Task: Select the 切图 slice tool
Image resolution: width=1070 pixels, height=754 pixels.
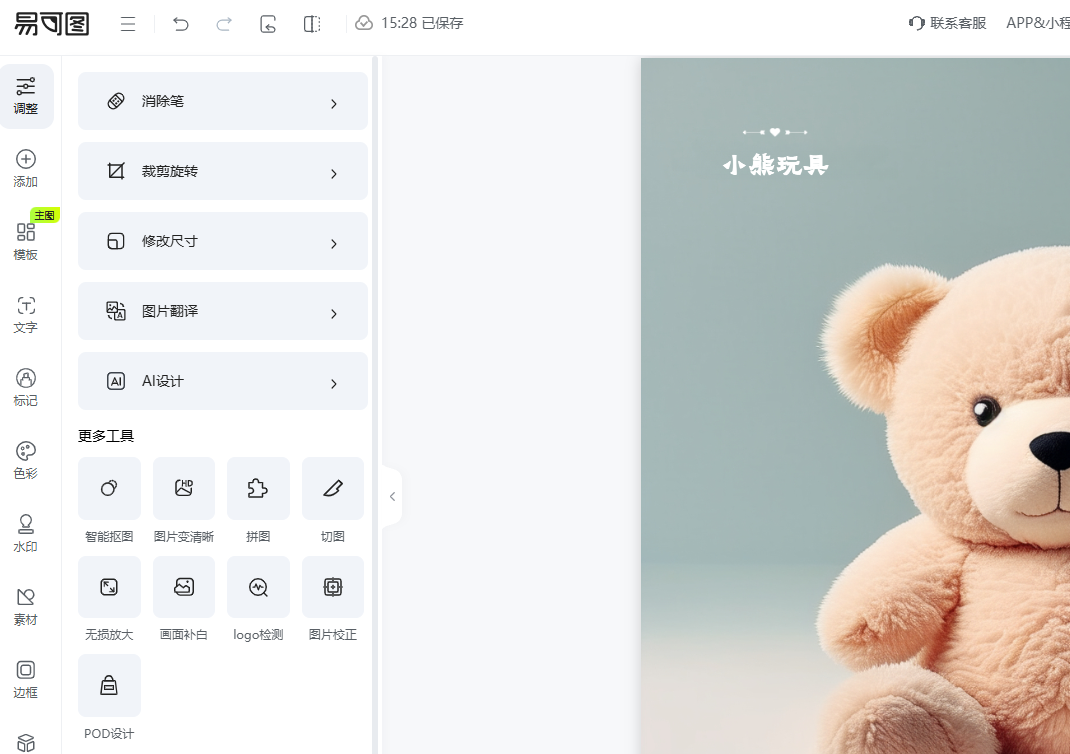Action: pyautogui.click(x=333, y=489)
